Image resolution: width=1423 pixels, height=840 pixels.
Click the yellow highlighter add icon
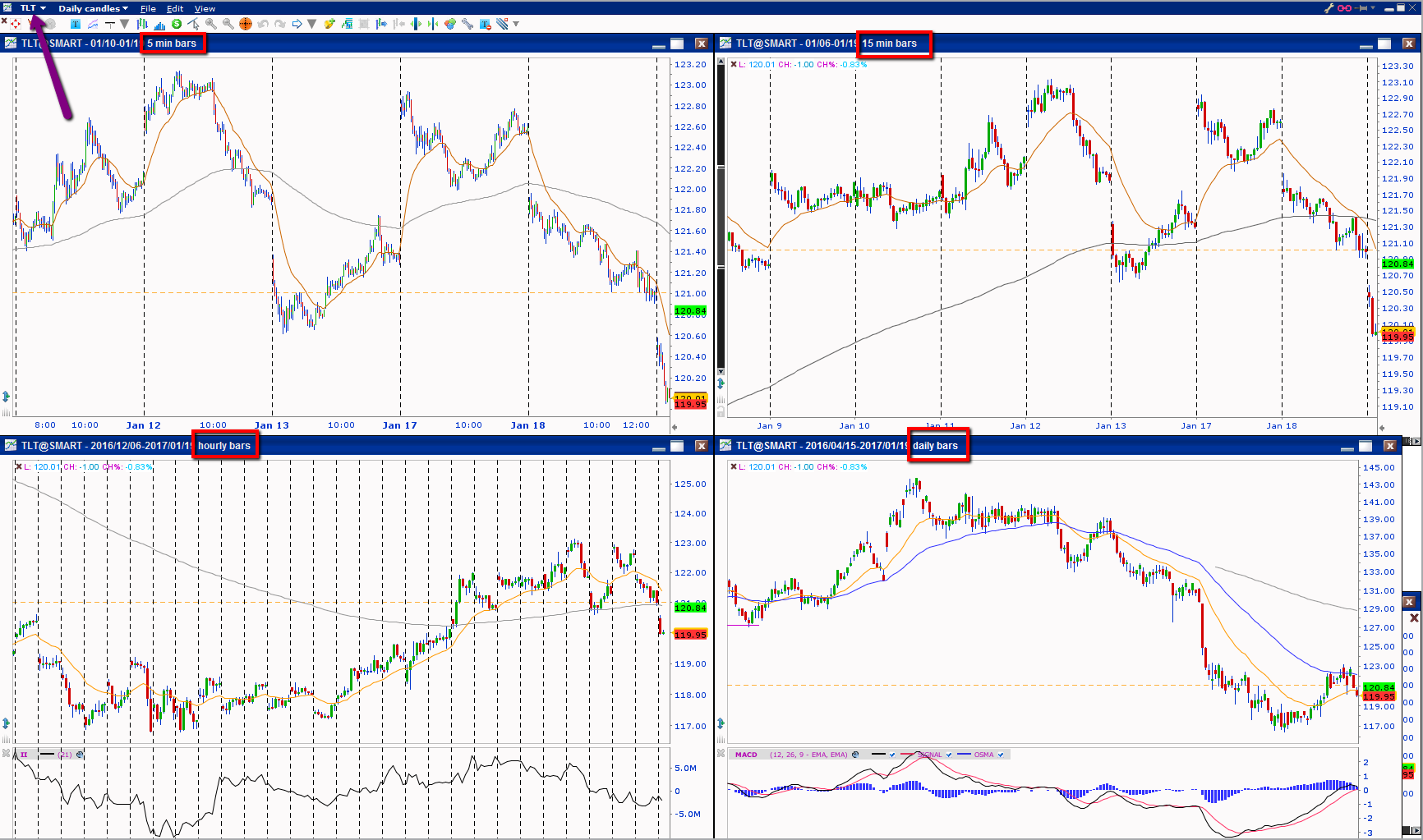(329, 24)
